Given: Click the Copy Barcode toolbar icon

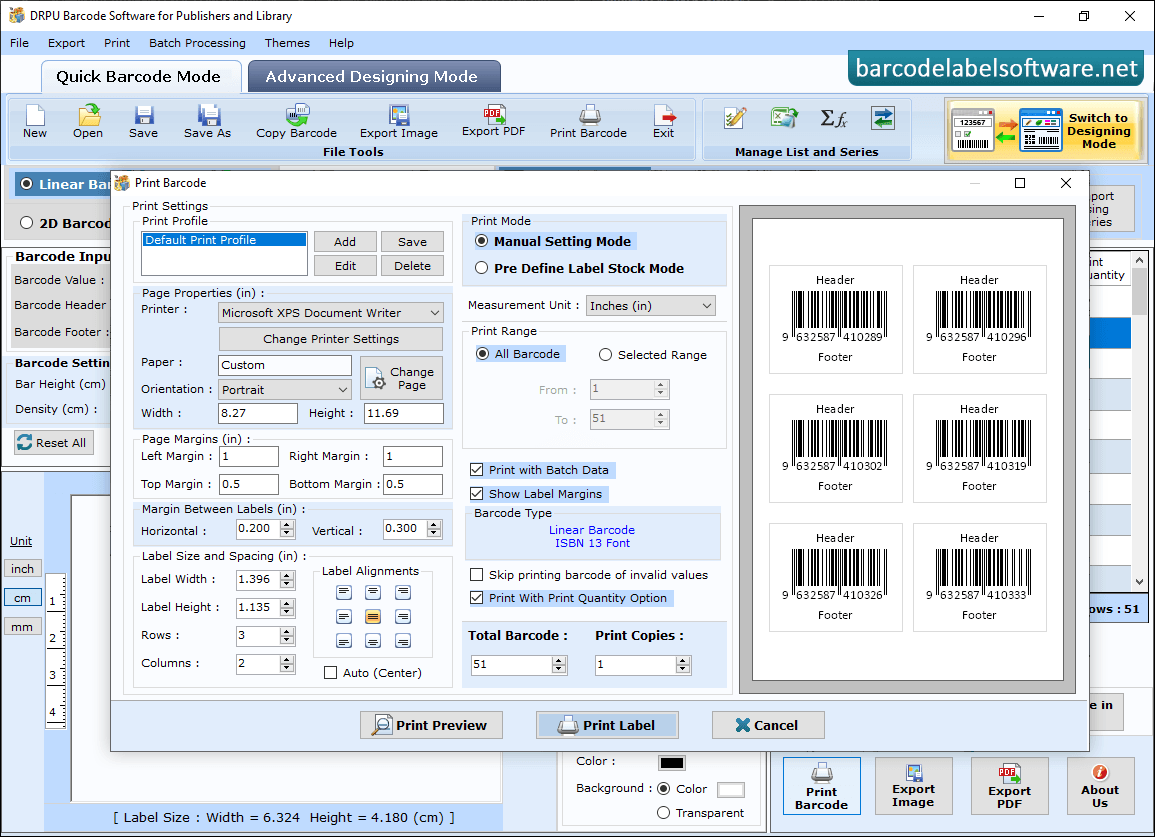Looking at the screenshot, I should pyautogui.click(x=296, y=122).
